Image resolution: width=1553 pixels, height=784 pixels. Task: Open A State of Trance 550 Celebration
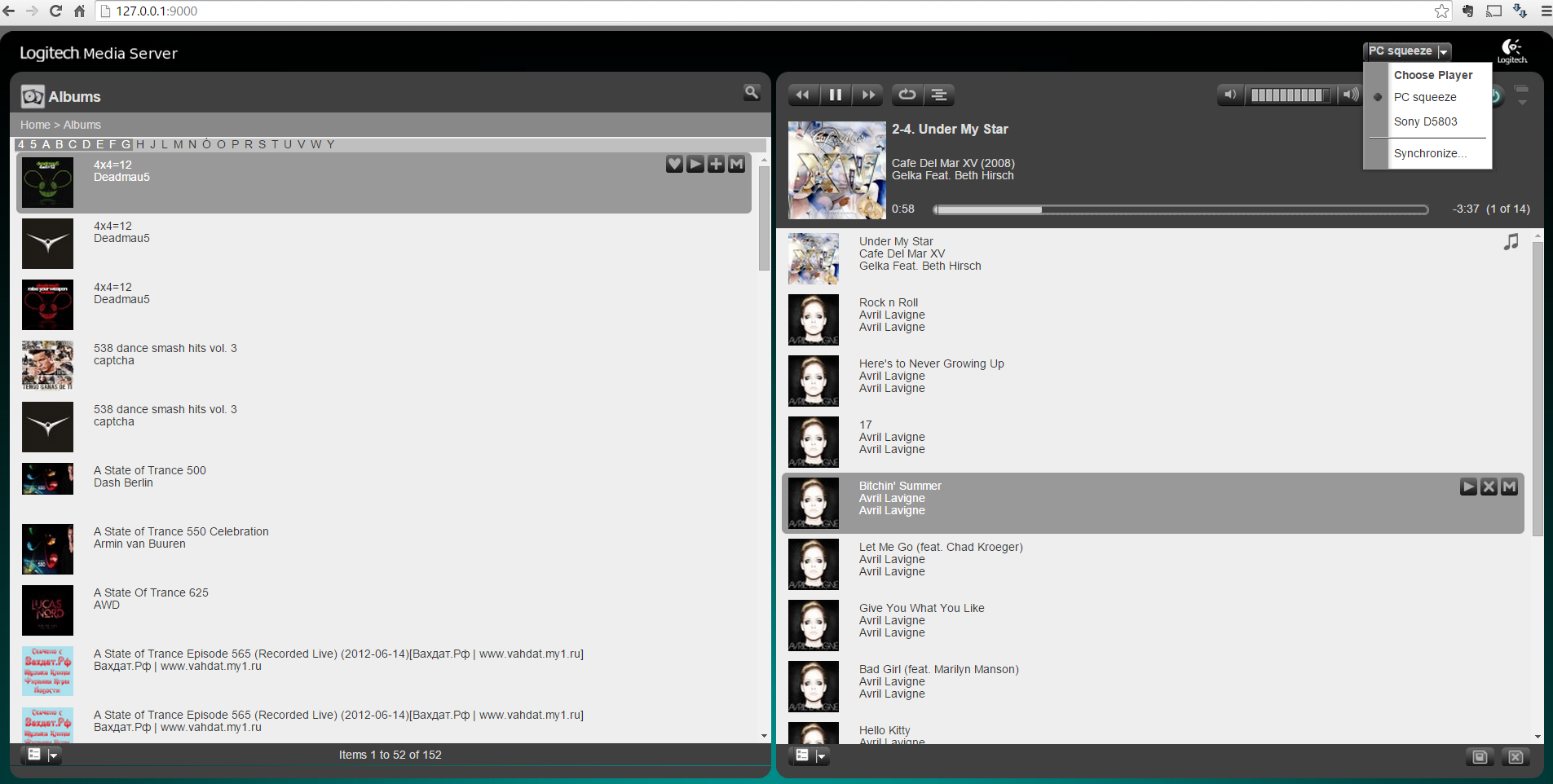(181, 531)
